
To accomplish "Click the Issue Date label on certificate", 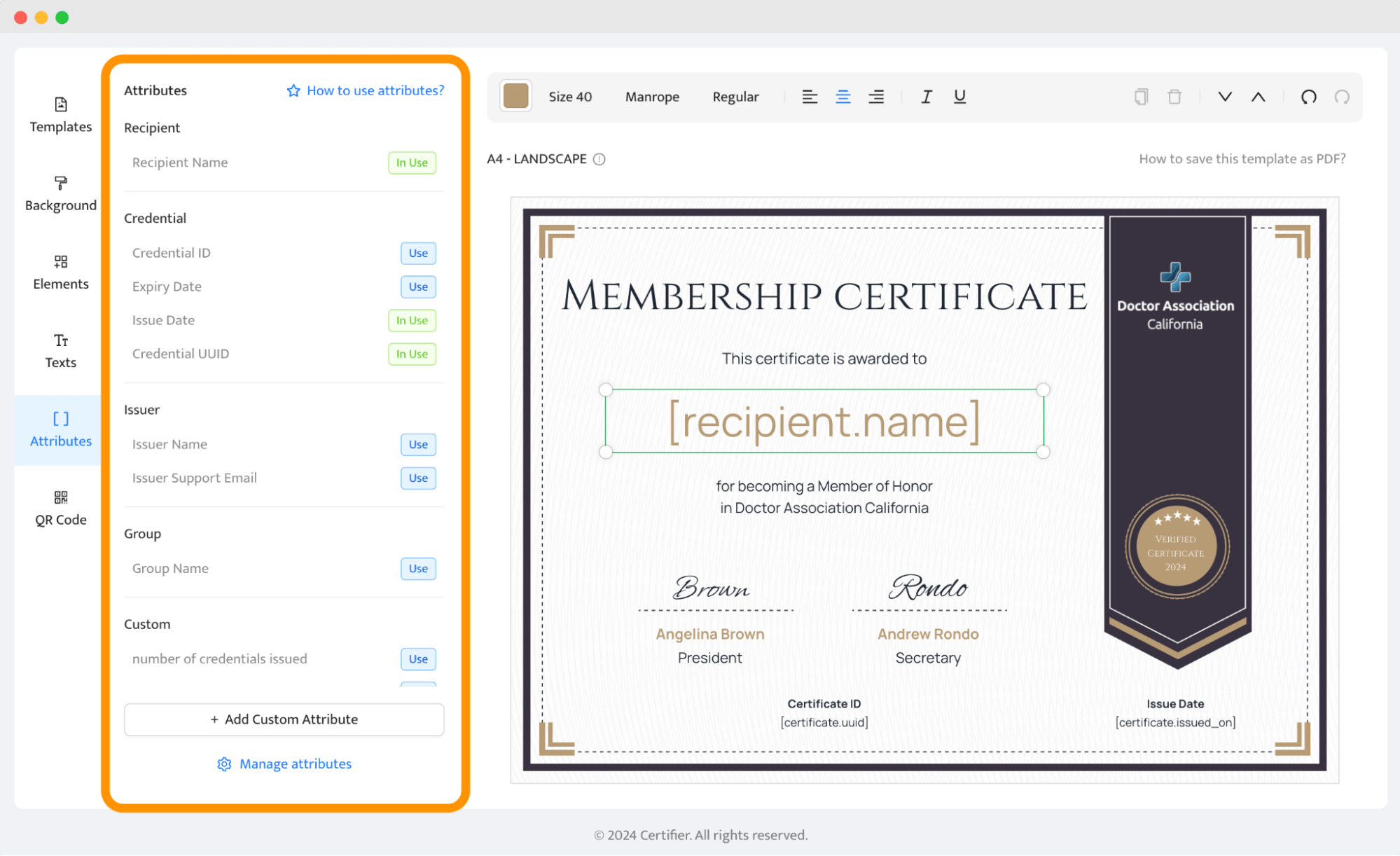I will point(1175,704).
